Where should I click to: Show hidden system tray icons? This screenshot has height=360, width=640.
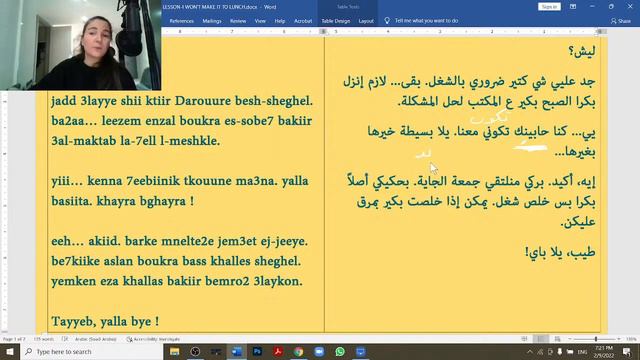pyautogui.click(x=530, y=351)
